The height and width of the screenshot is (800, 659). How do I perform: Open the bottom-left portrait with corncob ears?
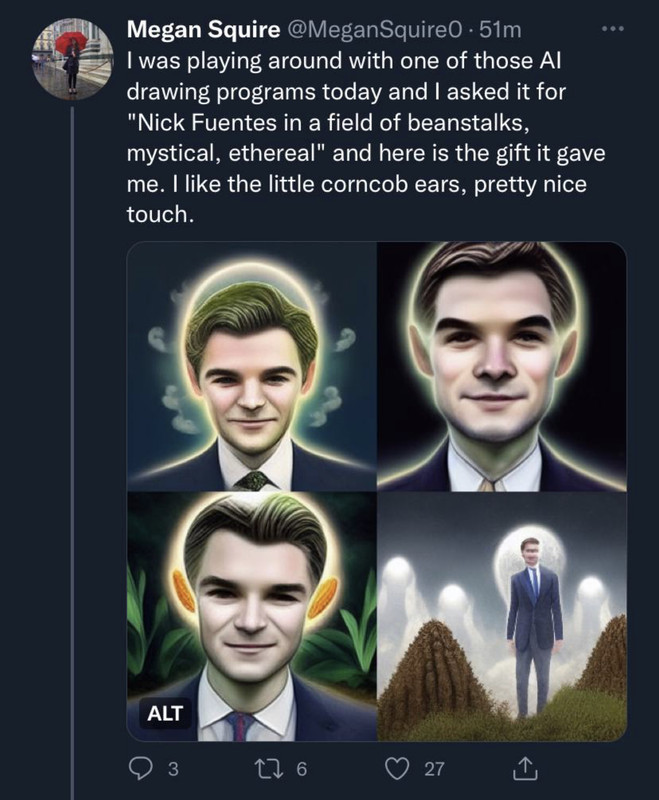[x=252, y=616]
